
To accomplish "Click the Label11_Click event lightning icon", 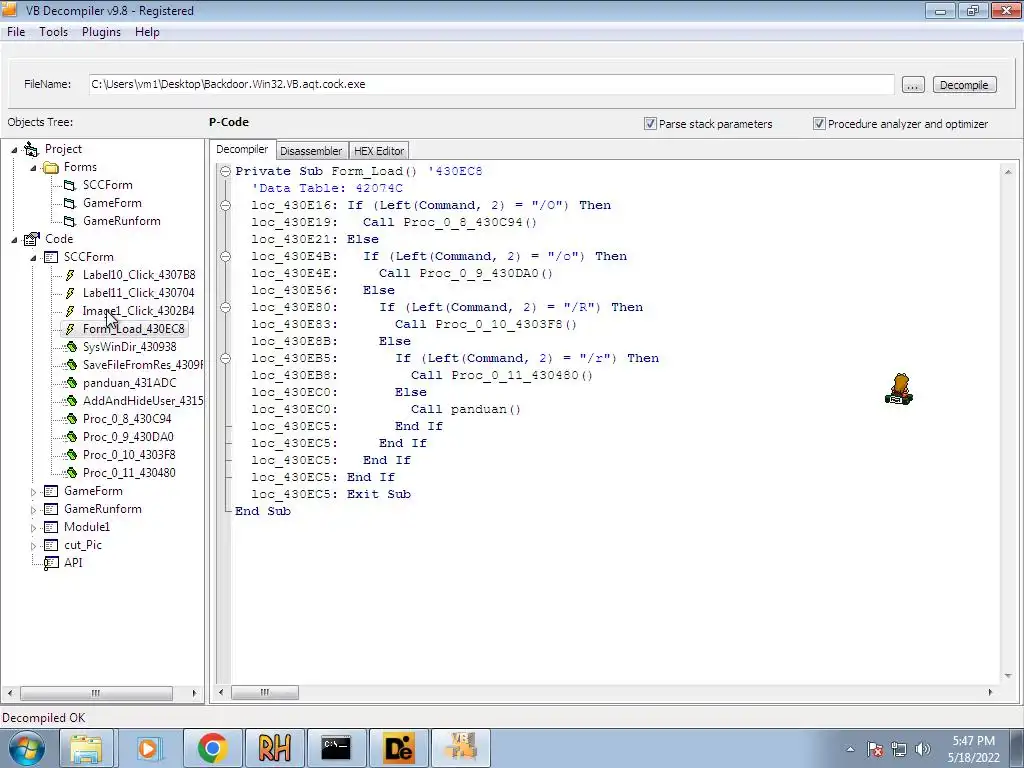I will [x=70, y=293].
